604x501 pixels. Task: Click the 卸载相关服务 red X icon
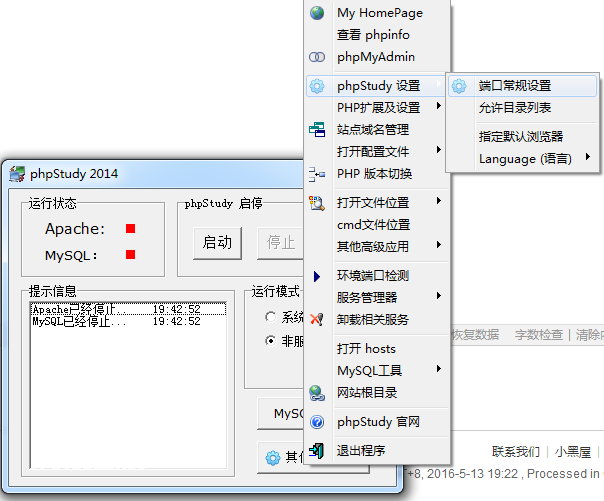317,319
